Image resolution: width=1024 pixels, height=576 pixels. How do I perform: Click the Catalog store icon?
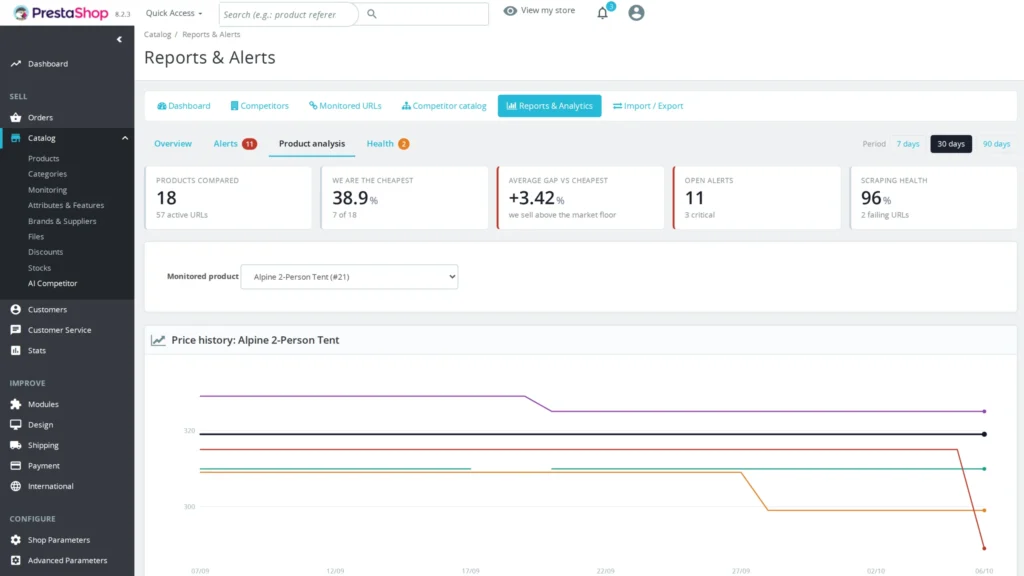tap(16, 138)
